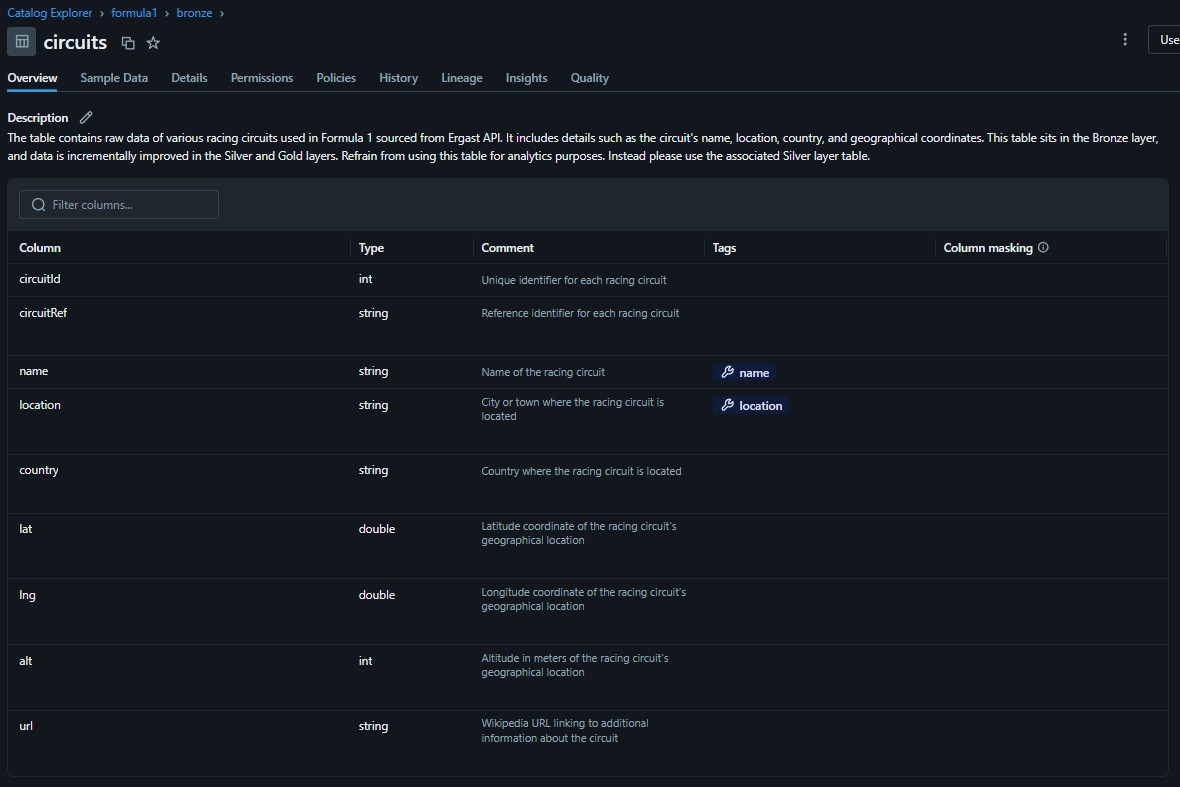
Task: Open the three-dot kebab menu
Action: [x=1124, y=39]
